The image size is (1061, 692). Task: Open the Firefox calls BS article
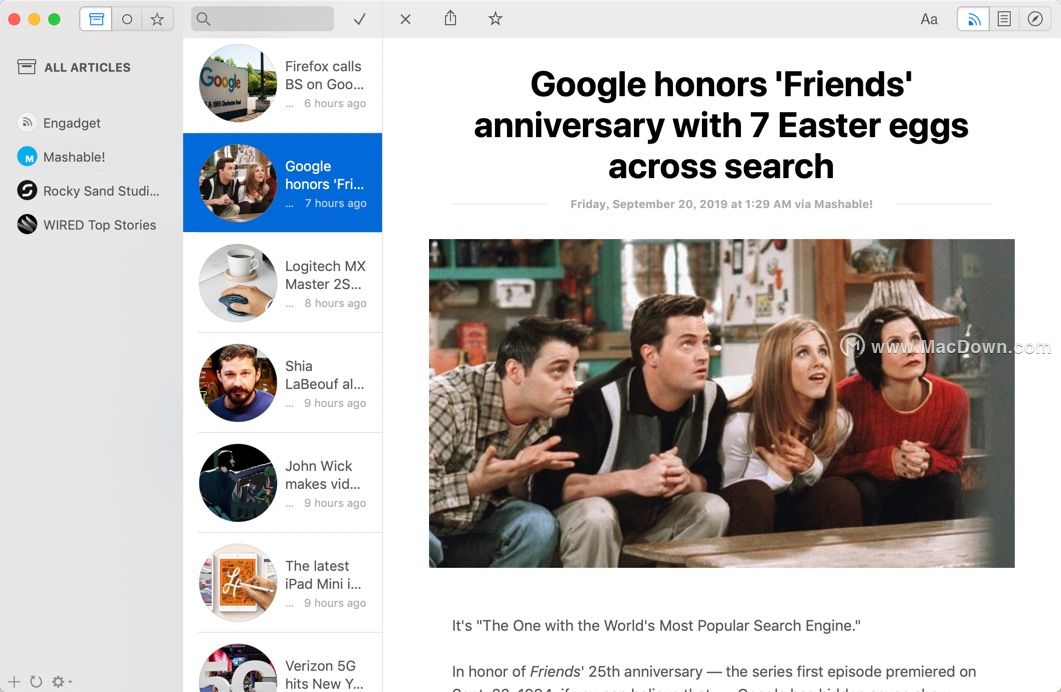[x=282, y=84]
